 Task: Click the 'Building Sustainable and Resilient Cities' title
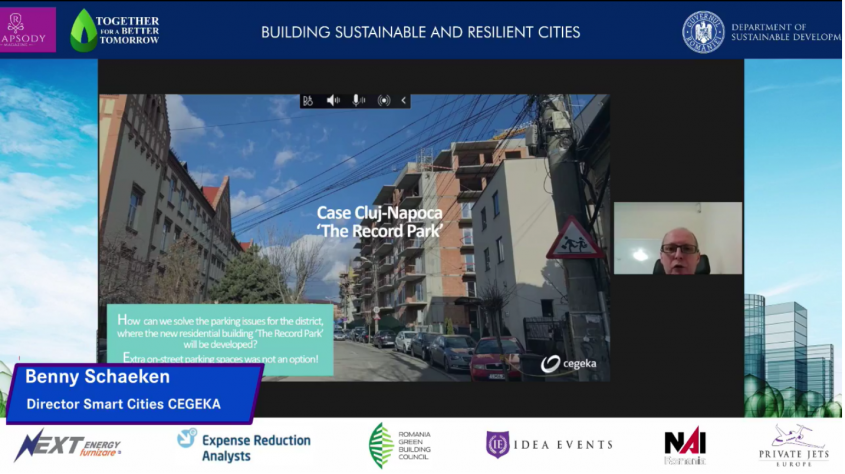pos(420,32)
